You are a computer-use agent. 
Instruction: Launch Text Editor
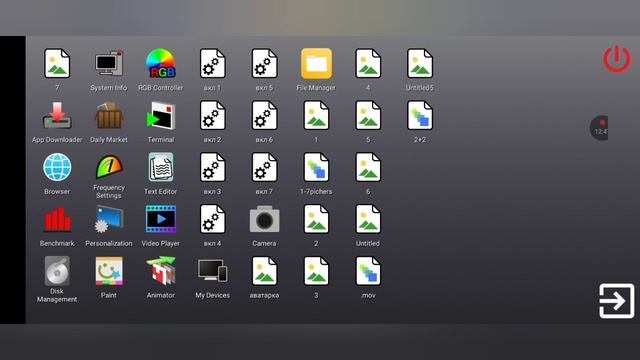click(161, 167)
